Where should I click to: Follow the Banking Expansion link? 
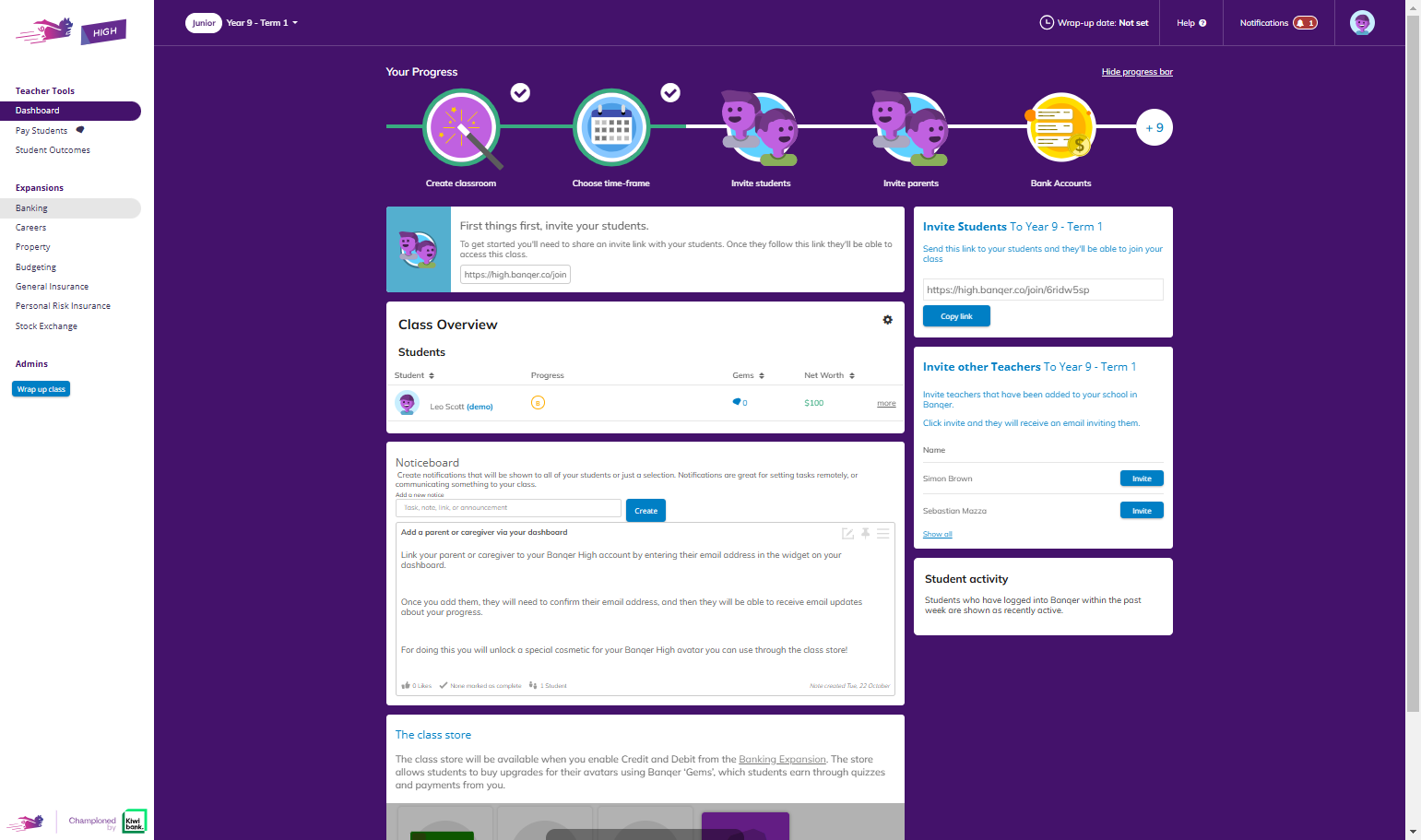[x=782, y=760]
